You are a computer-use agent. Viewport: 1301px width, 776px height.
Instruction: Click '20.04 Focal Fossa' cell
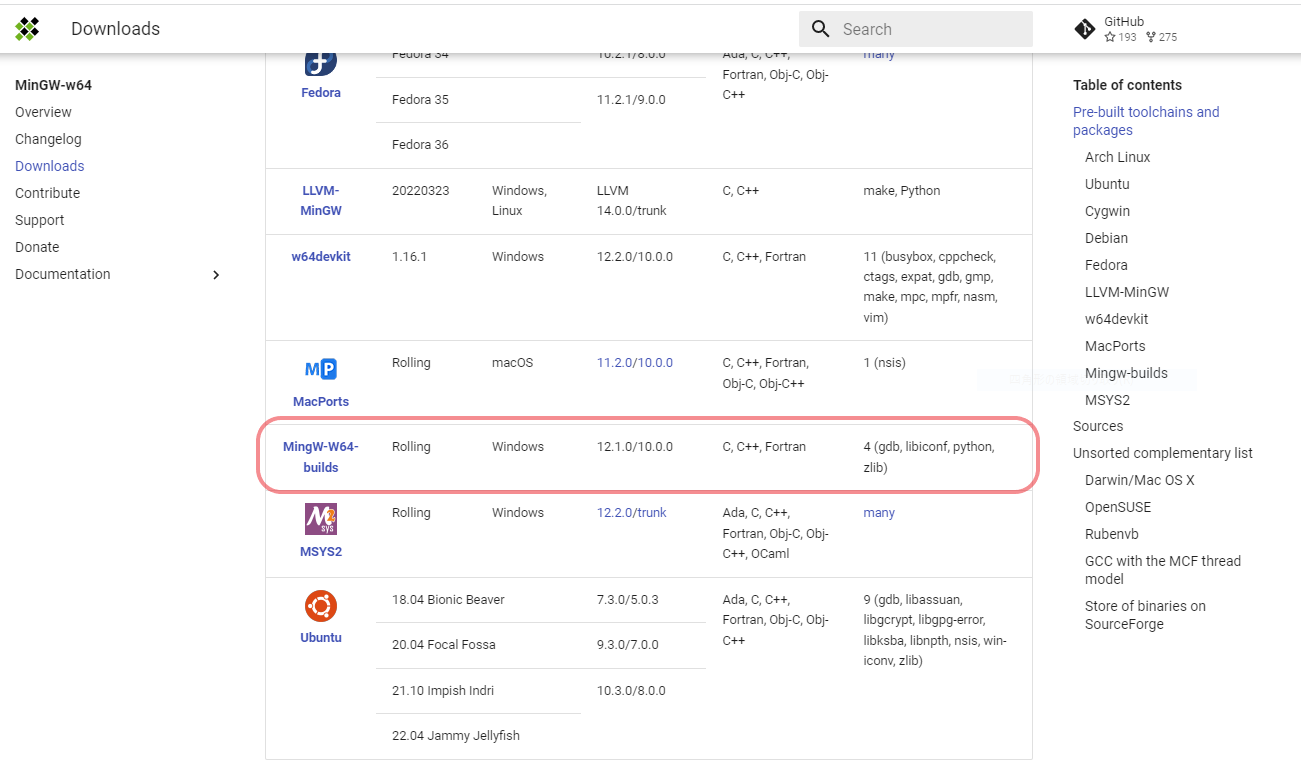(x=444, y=645)
